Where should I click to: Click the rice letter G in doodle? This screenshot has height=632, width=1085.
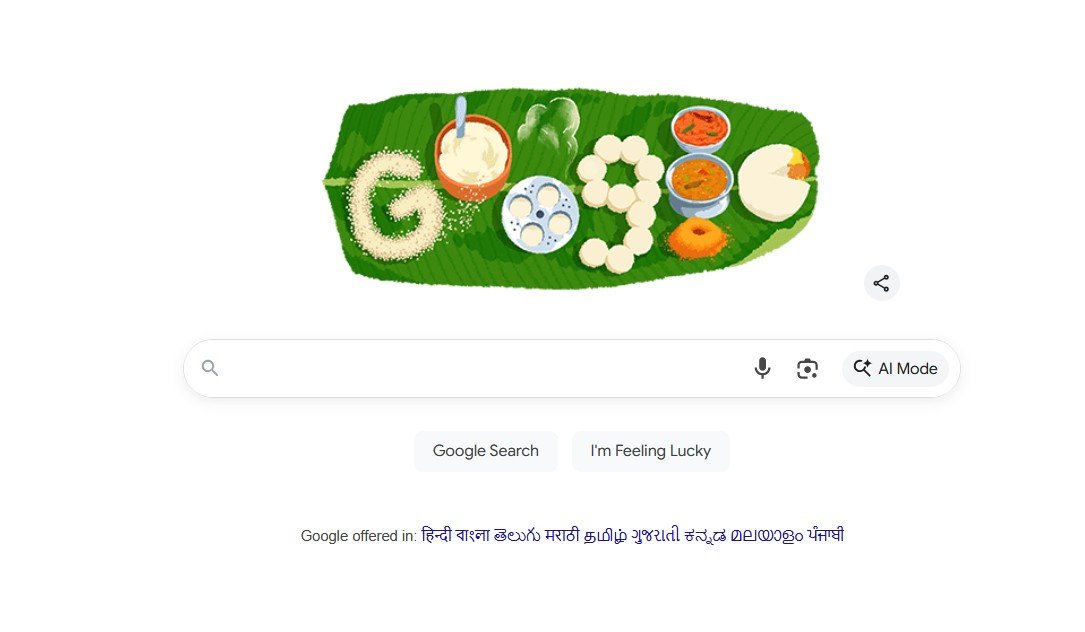tap(392, 206)
